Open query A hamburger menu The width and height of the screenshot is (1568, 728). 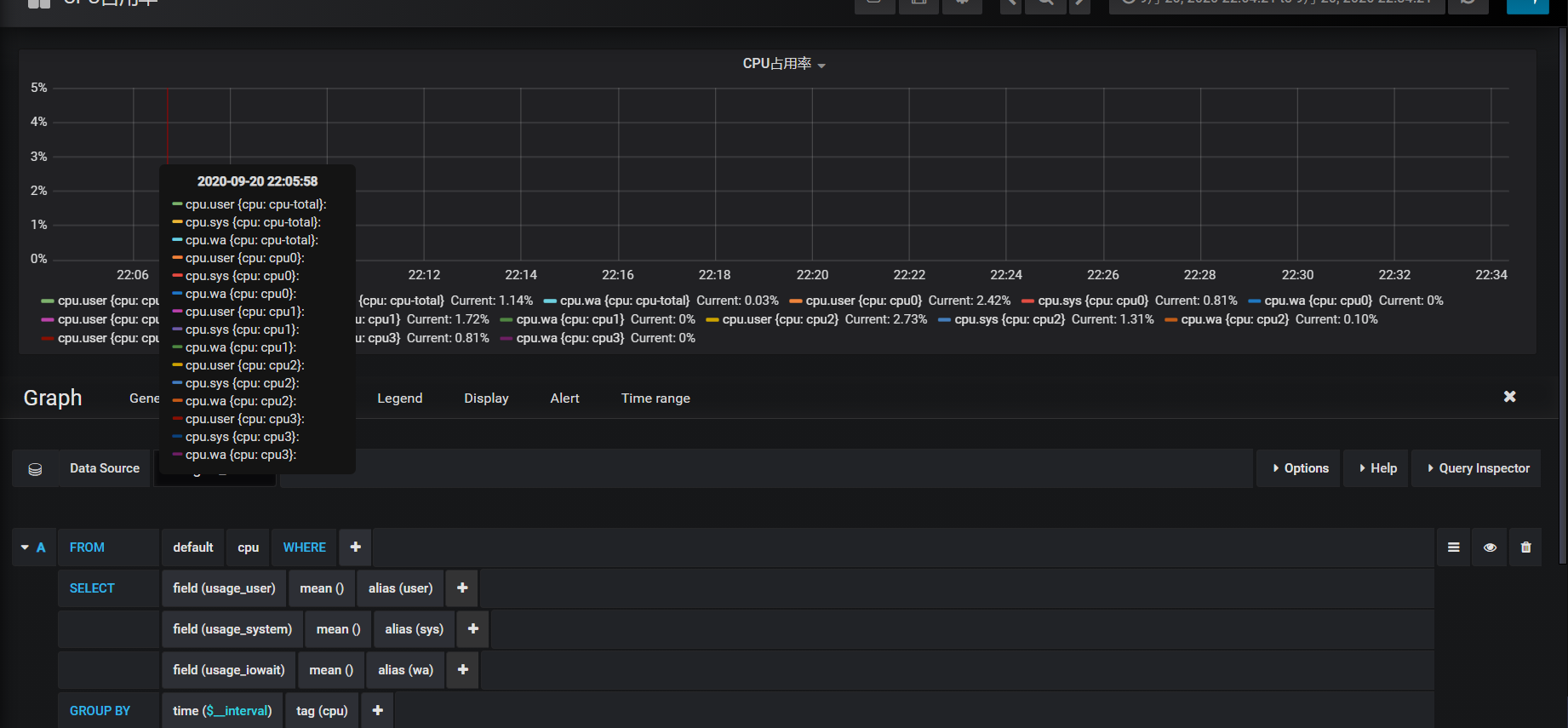point(1454,547)
